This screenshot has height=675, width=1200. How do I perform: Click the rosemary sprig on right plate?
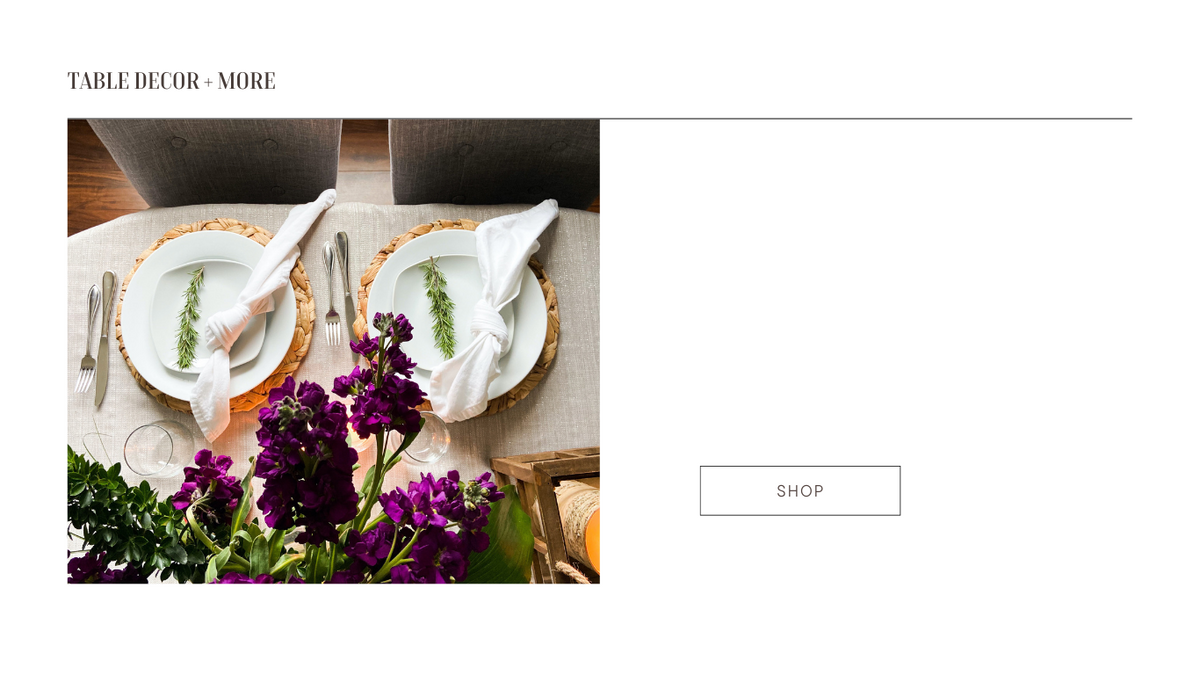pos(439,307)
